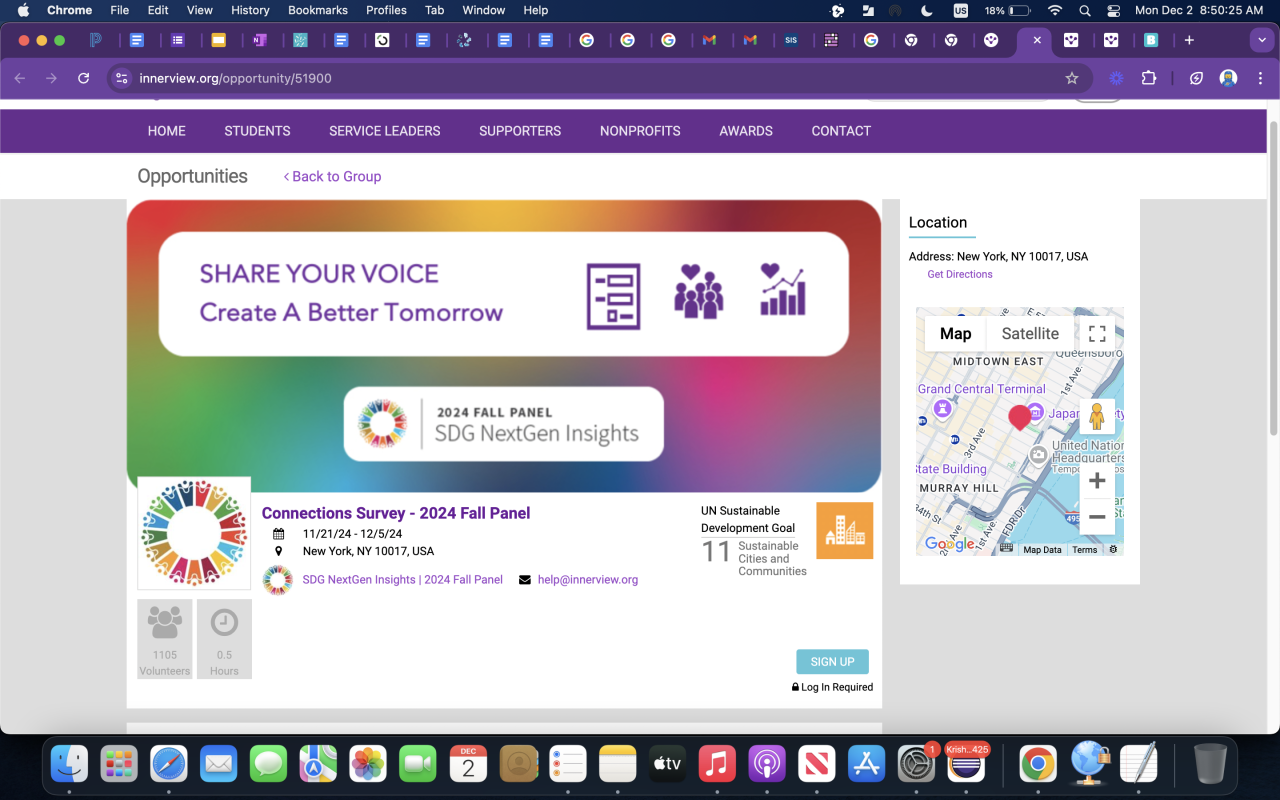Viewport: 1280px width, 800px height.
Task: Open Photos app from the Dock
Action: [x=368, y=764]
